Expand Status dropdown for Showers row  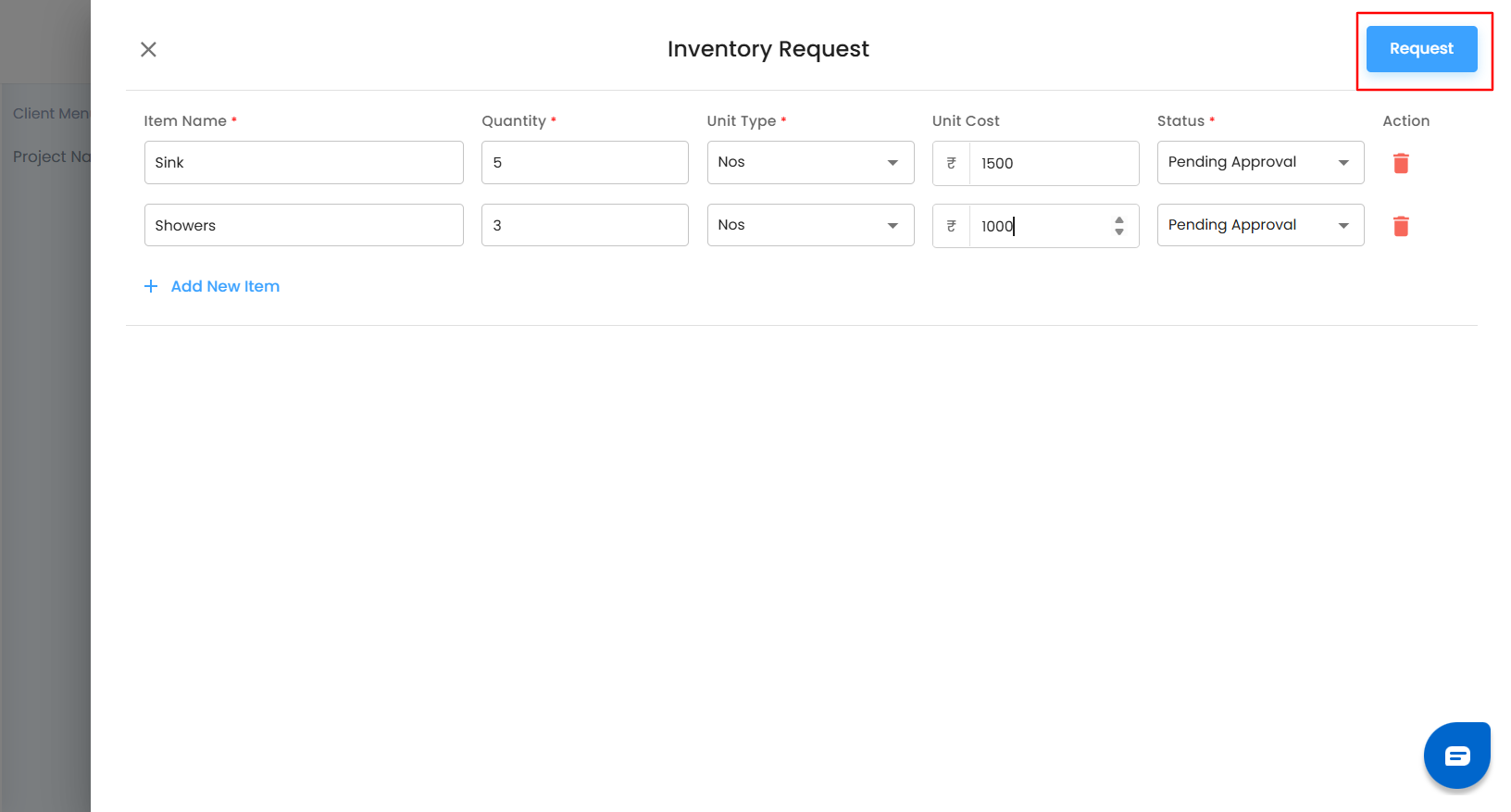1260,225
